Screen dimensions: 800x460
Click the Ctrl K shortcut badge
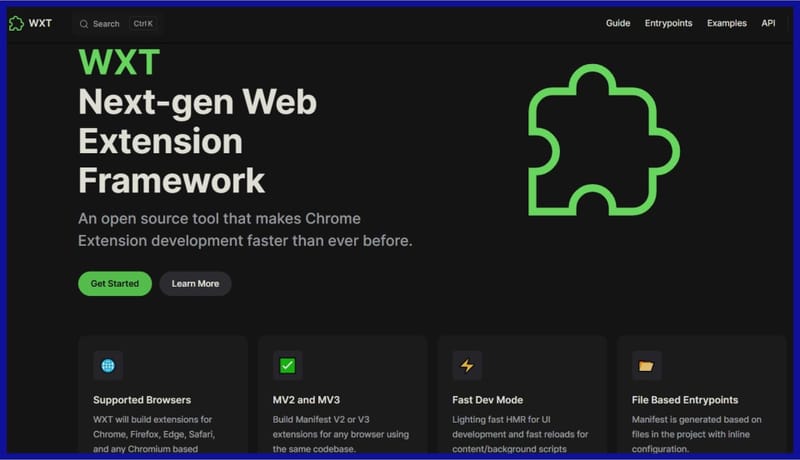(142, 23)
